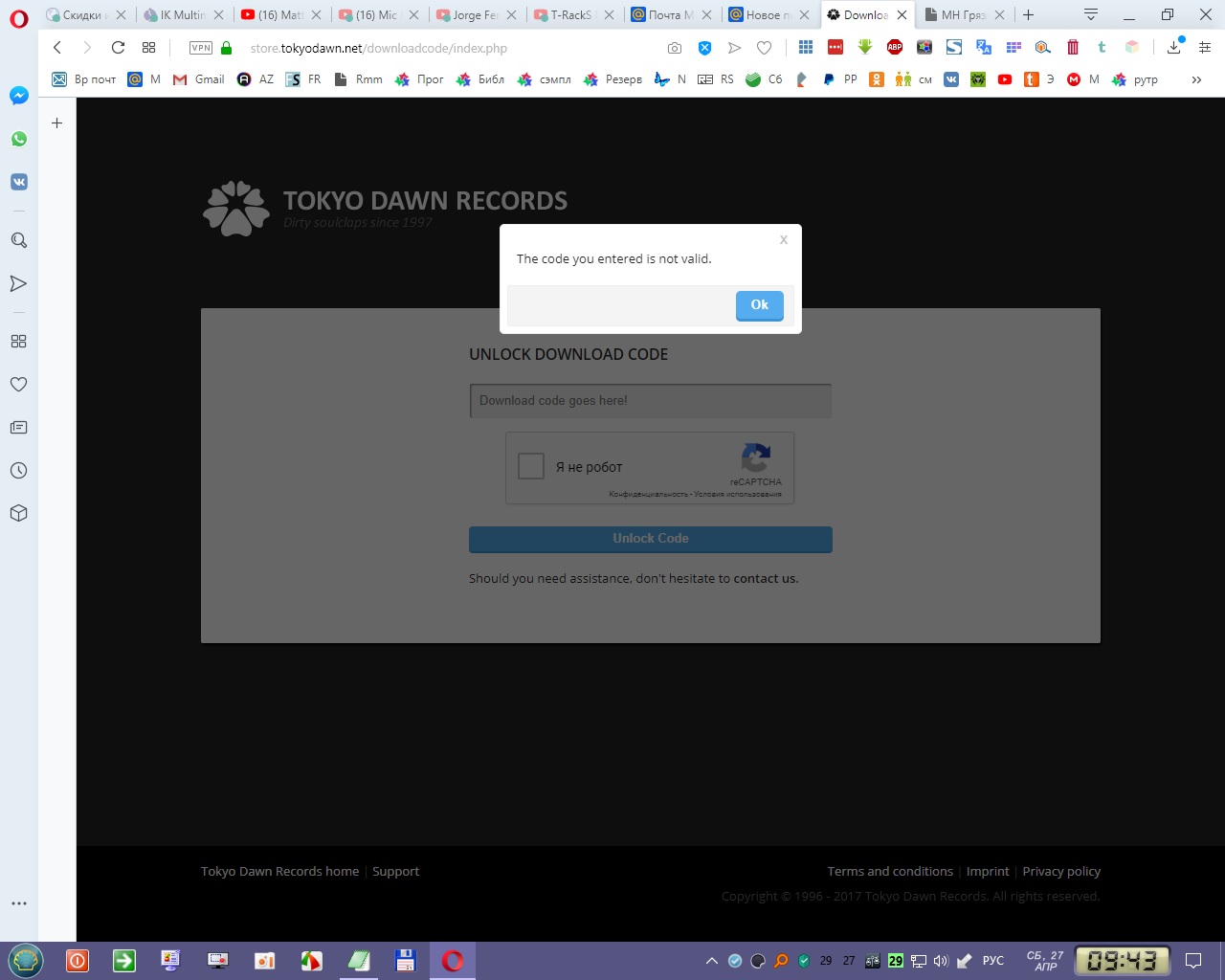Open the Opera taskbar icon
This screenshot has width=1225, height=980.
453,961
